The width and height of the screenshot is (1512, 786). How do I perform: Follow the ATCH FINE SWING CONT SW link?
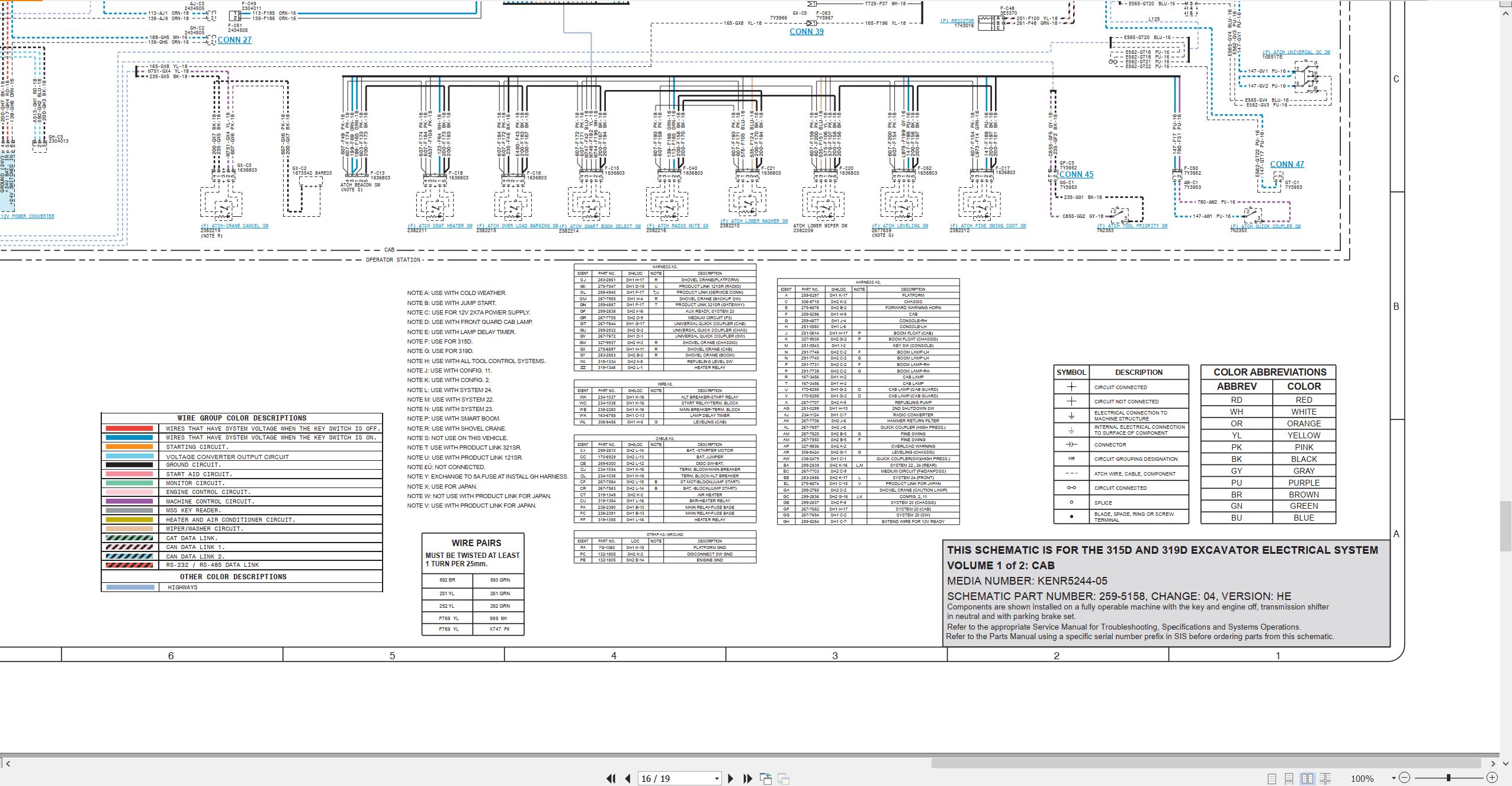click(988, 226)
